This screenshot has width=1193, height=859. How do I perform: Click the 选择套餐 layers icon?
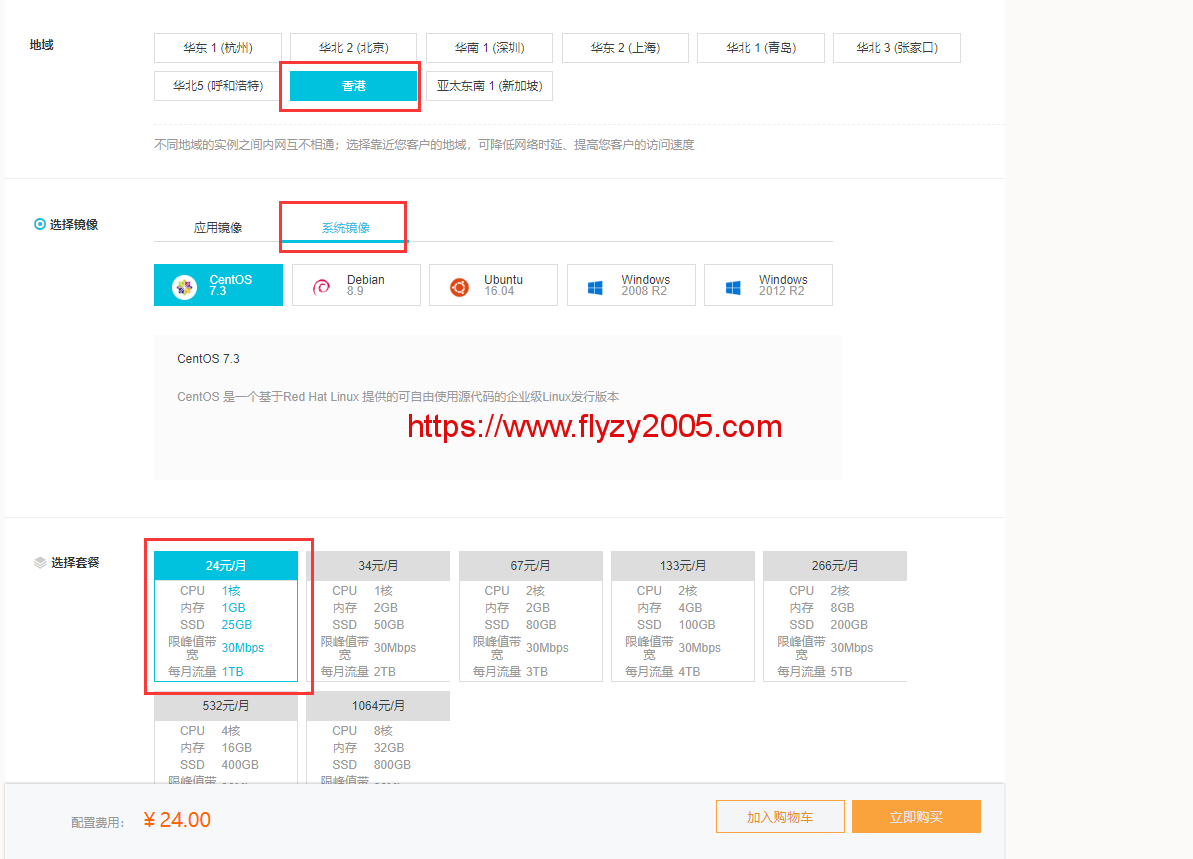[x=40, y=563]
